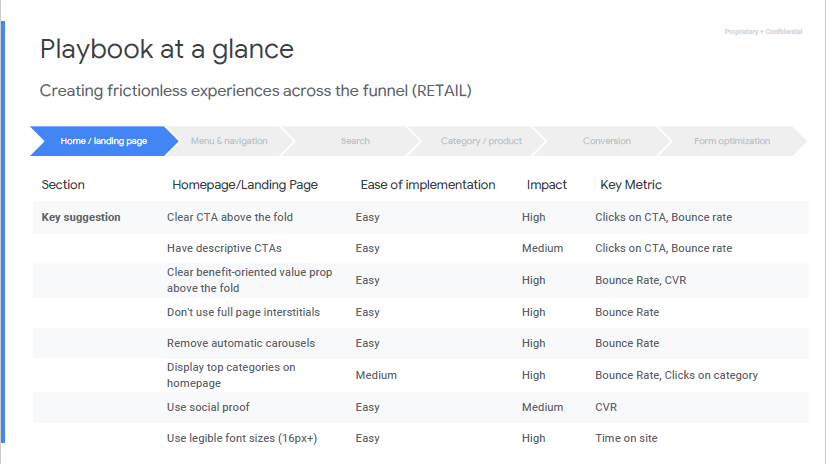
Task: Click the Homepage/Landing Page column header
Action: click(x=245, y=185)
